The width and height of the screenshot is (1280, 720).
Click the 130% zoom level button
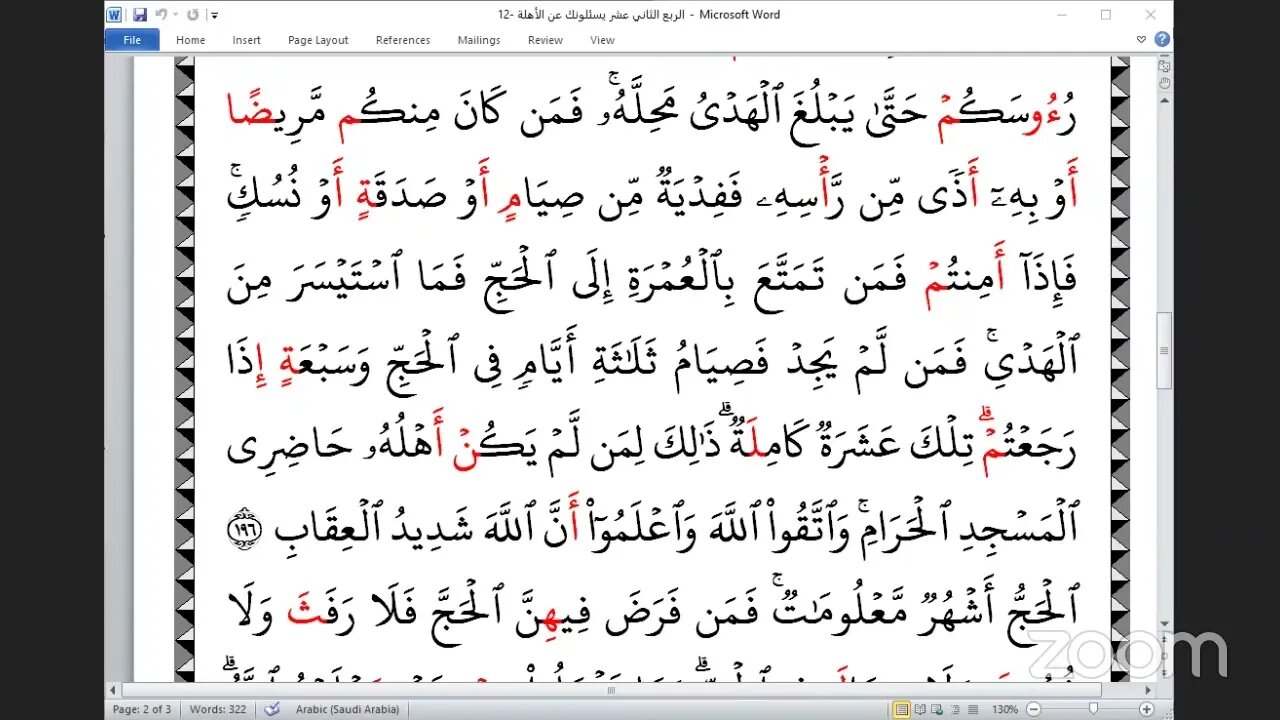[x=1005, y=709]
